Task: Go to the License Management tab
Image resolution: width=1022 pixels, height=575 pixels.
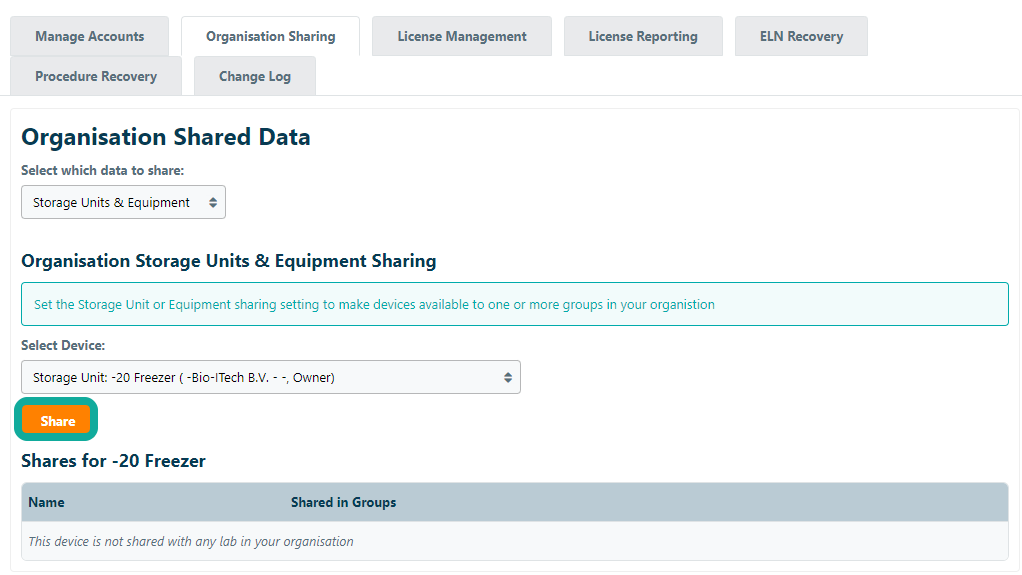Action: (x=461, y=36)
